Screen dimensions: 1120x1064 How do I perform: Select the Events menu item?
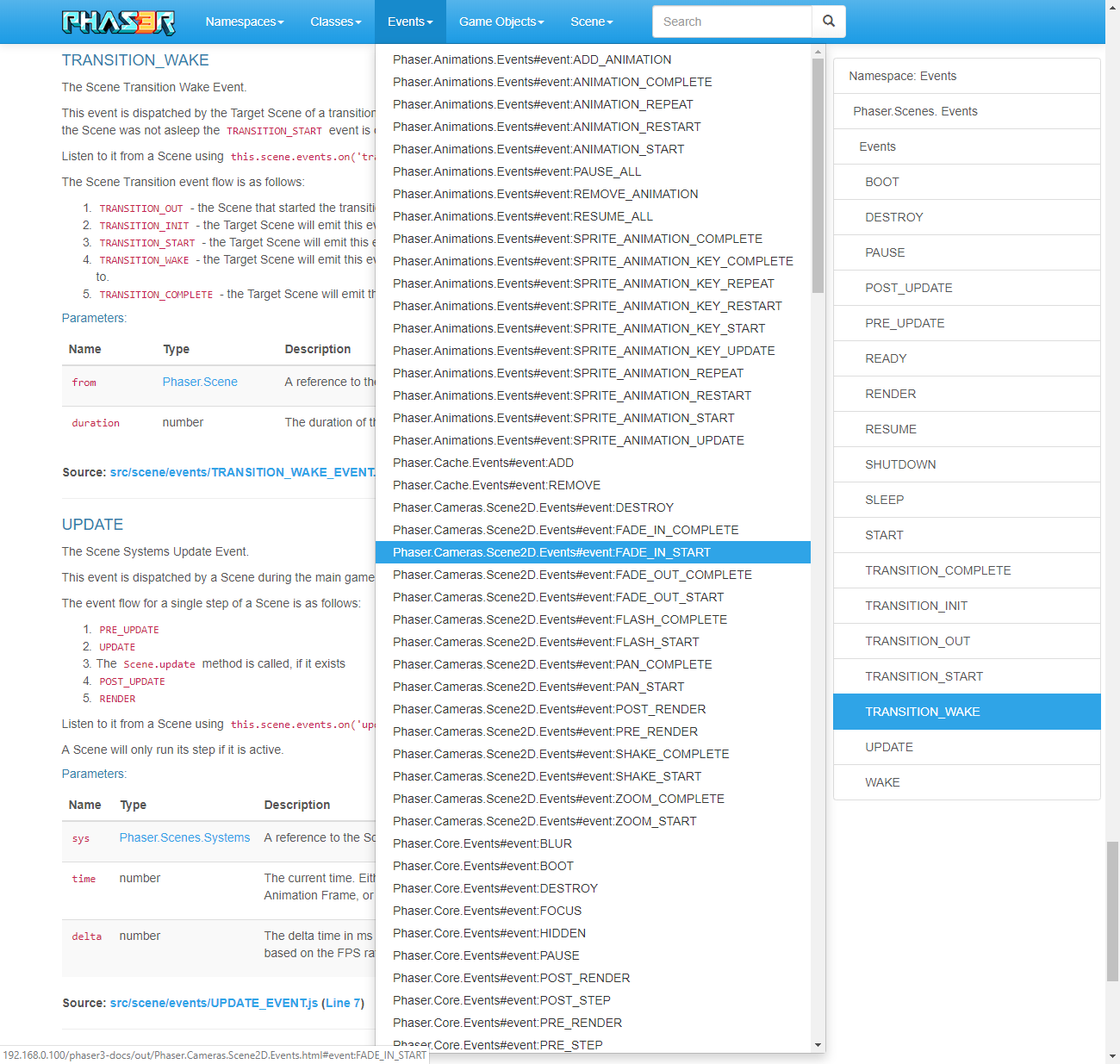409,22
